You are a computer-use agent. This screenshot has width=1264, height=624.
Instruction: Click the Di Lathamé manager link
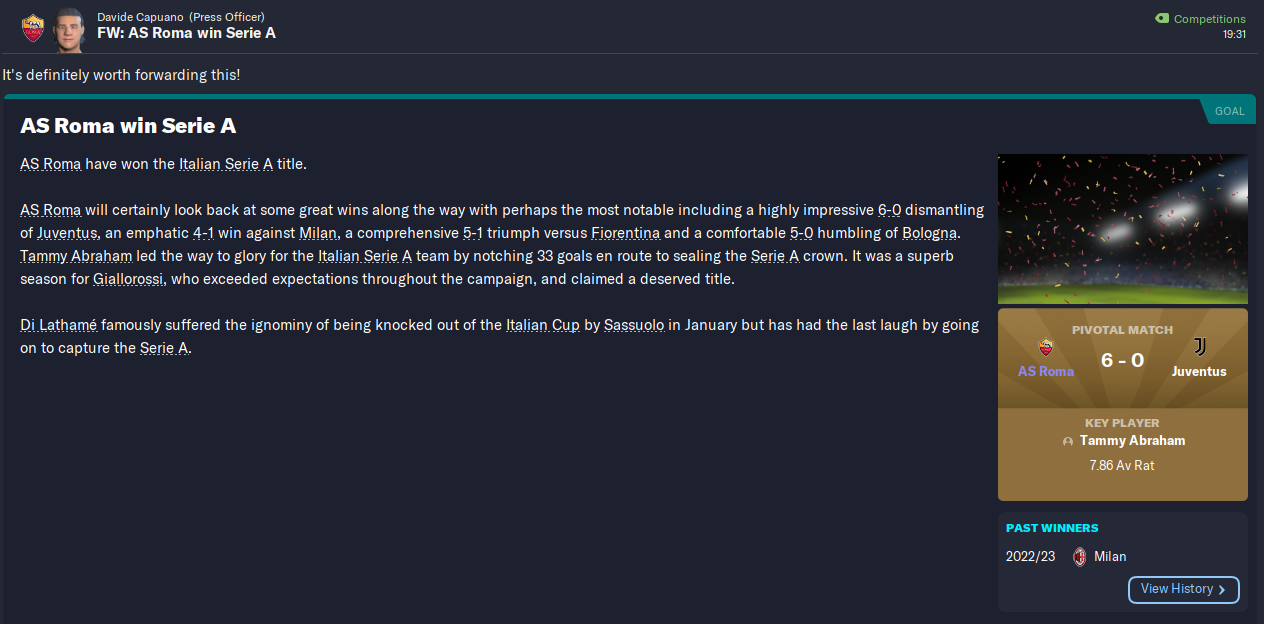(x=58, y=325)
